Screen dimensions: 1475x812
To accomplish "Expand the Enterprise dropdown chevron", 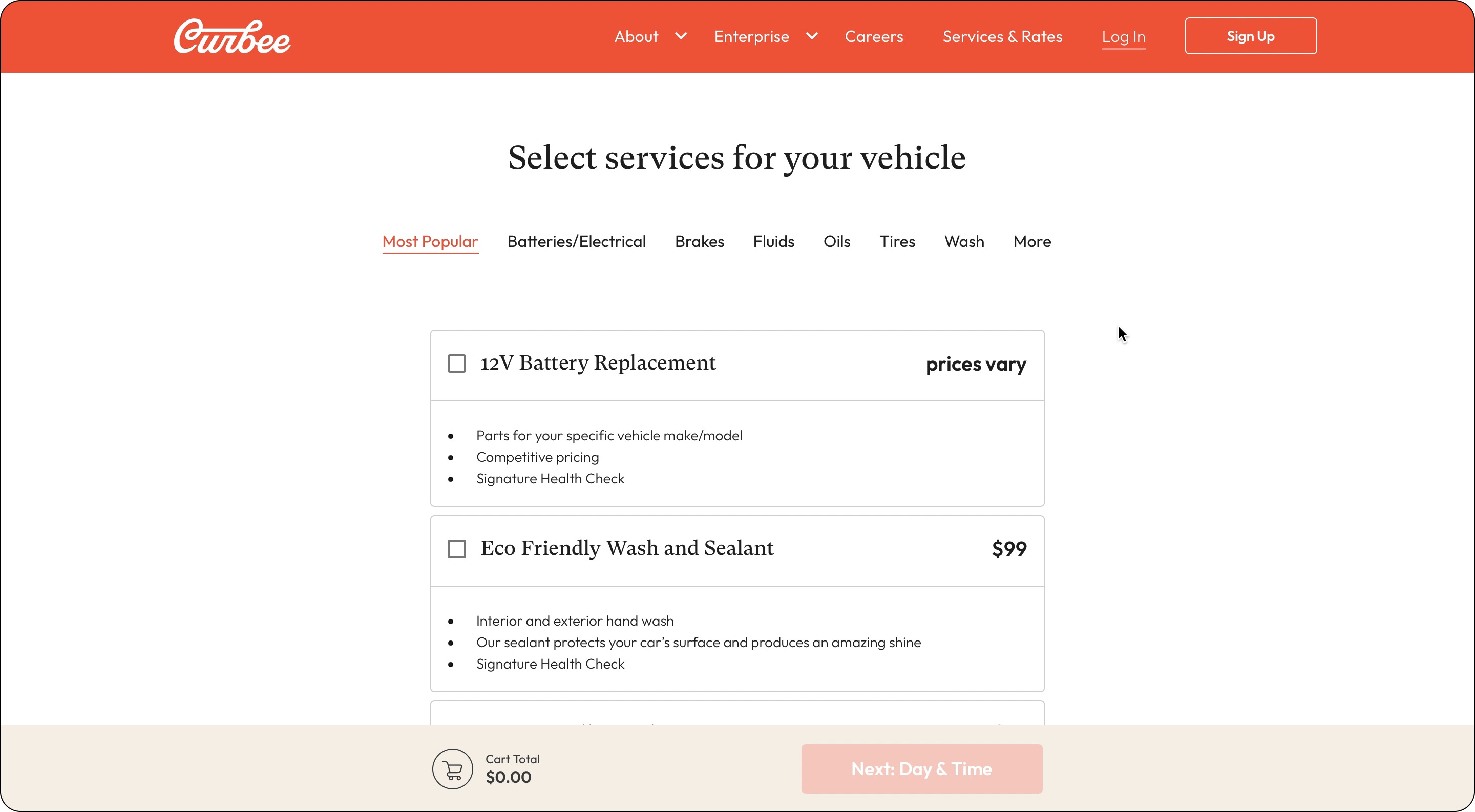I will click(x=812, y=36).
